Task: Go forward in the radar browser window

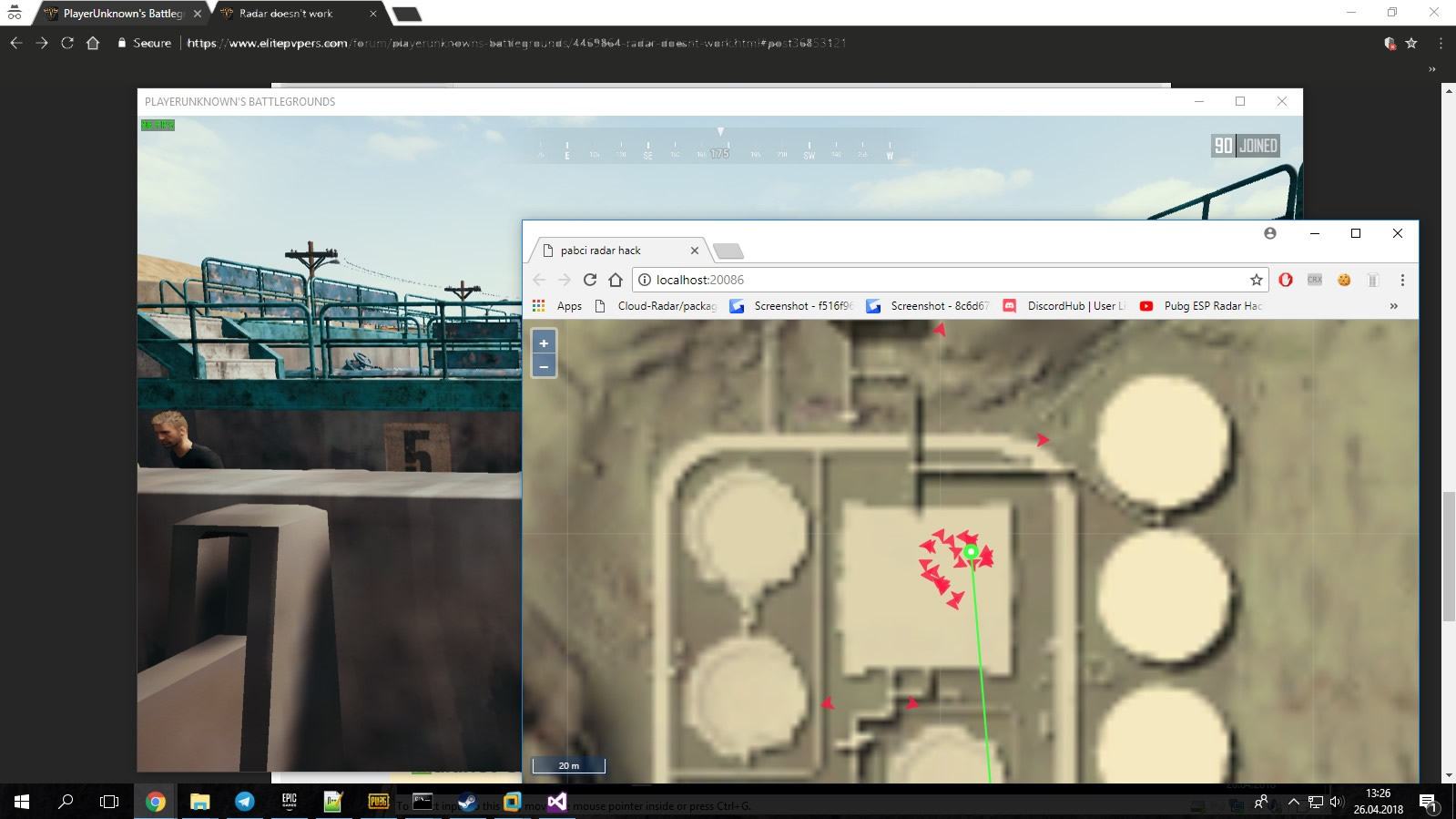Action: tap(565, 280)
